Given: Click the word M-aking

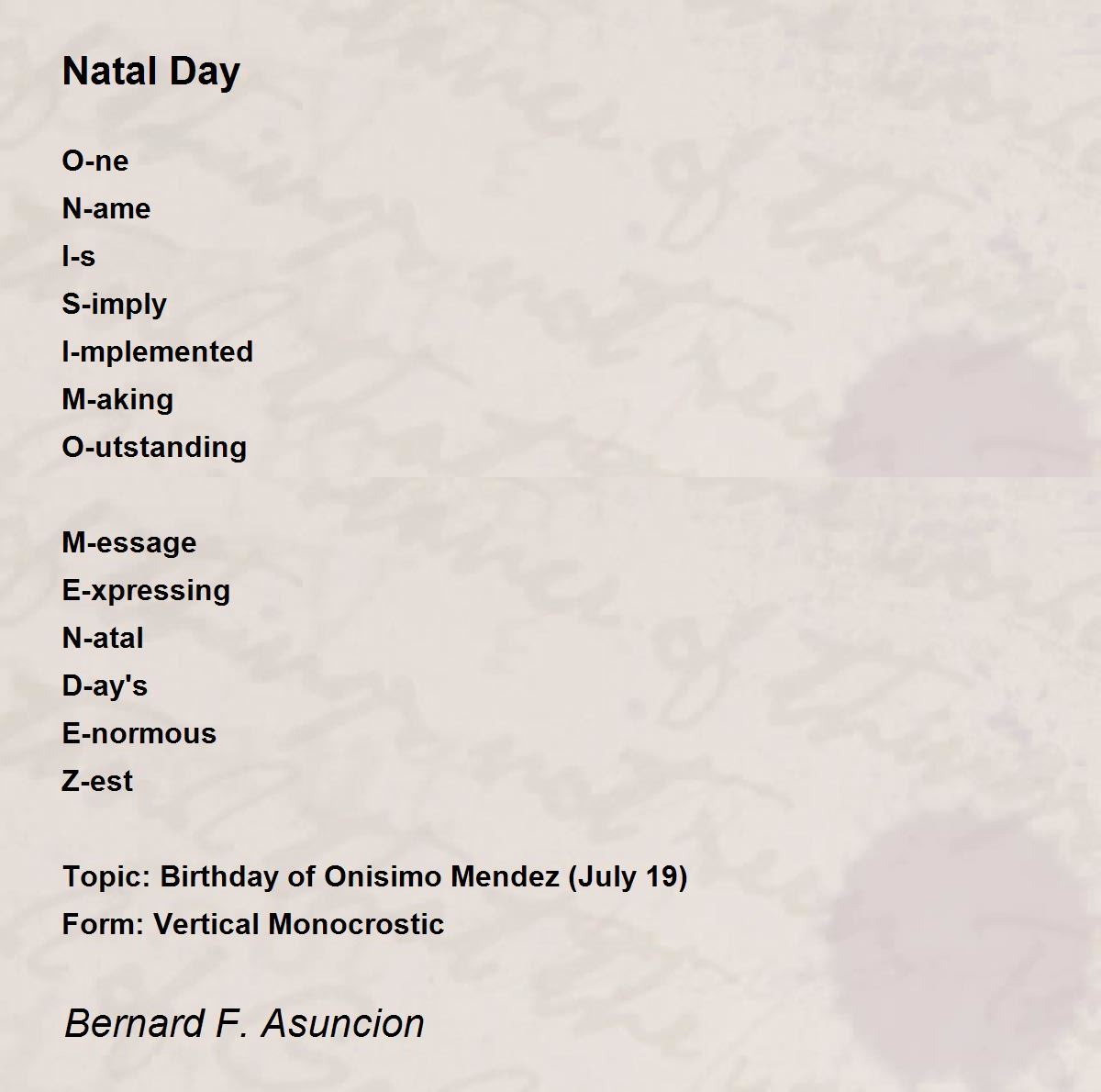Looking at the screenshot, I should click(117, 399).
